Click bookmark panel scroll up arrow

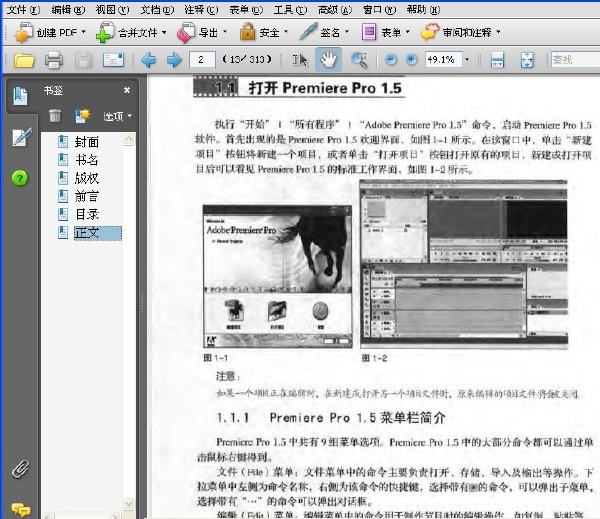pyautogui.click(x=129, y=139)
